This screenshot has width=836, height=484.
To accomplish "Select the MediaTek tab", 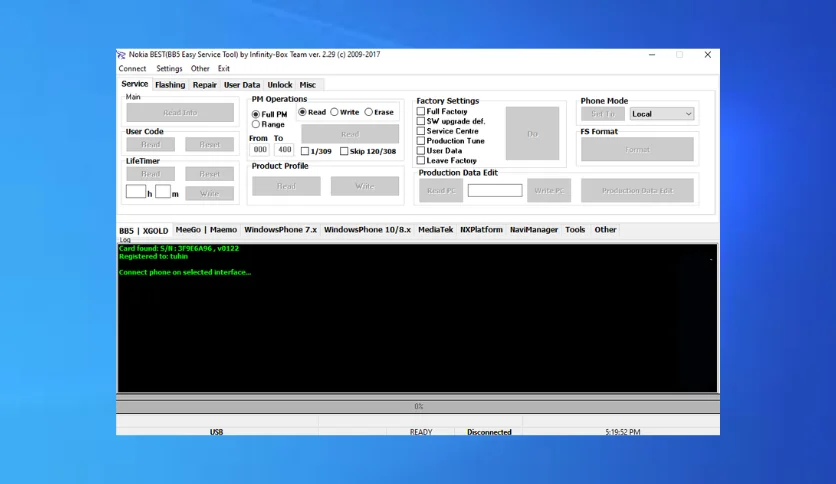I will click(x=436, y=230).
